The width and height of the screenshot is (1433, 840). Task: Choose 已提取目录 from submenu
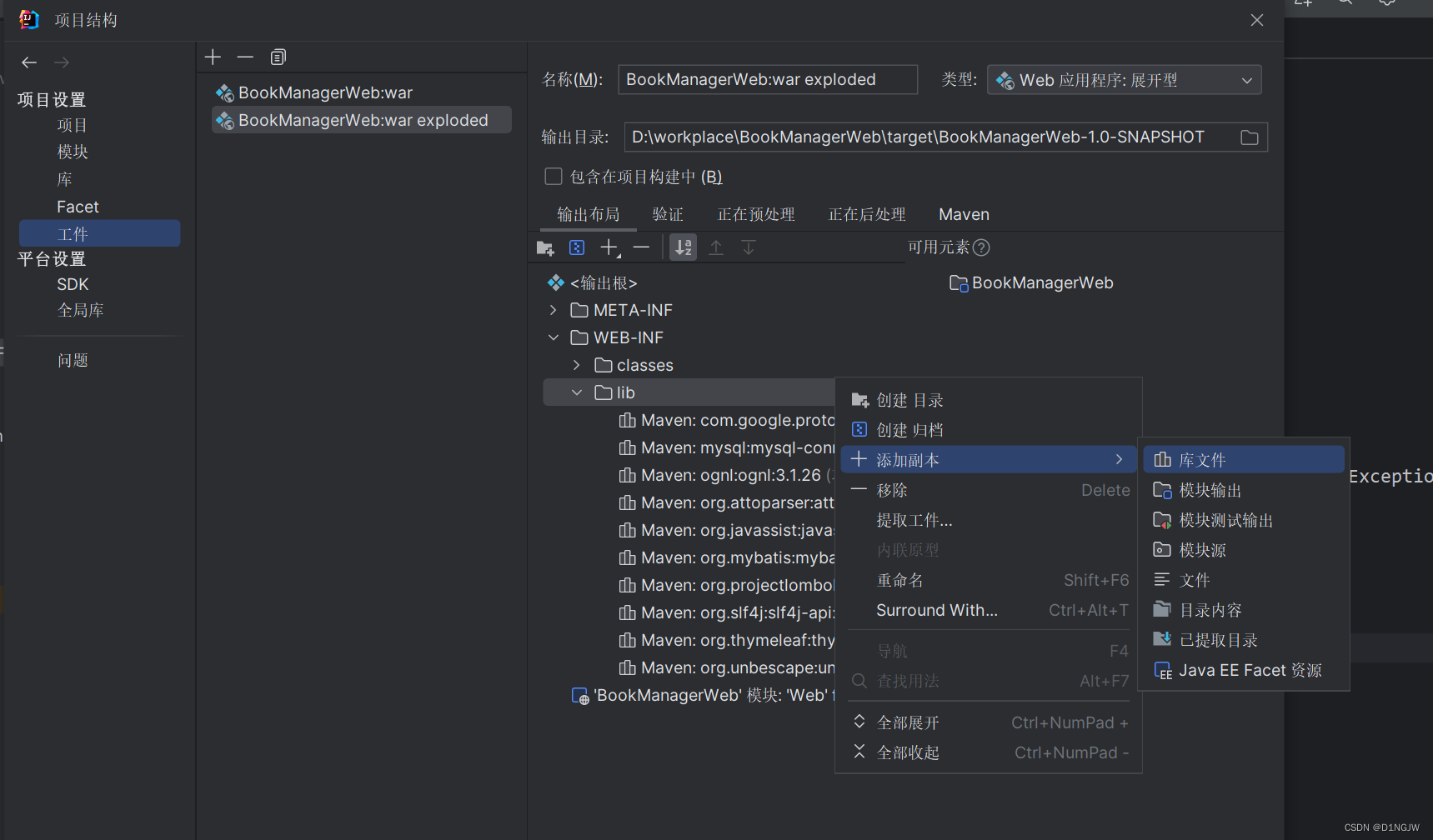tap(1244, 641)
